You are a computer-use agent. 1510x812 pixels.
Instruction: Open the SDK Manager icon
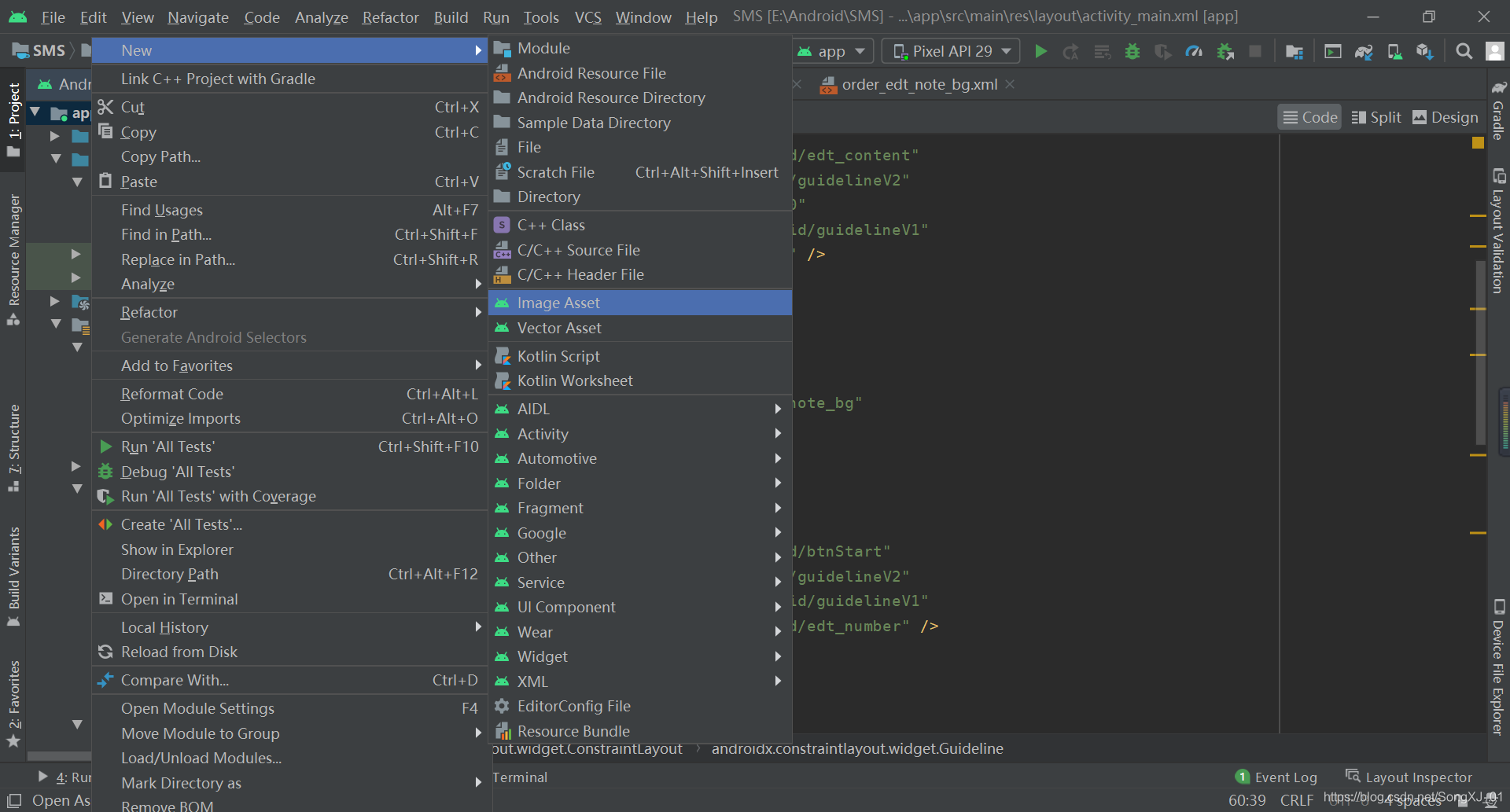[1424, 52]
